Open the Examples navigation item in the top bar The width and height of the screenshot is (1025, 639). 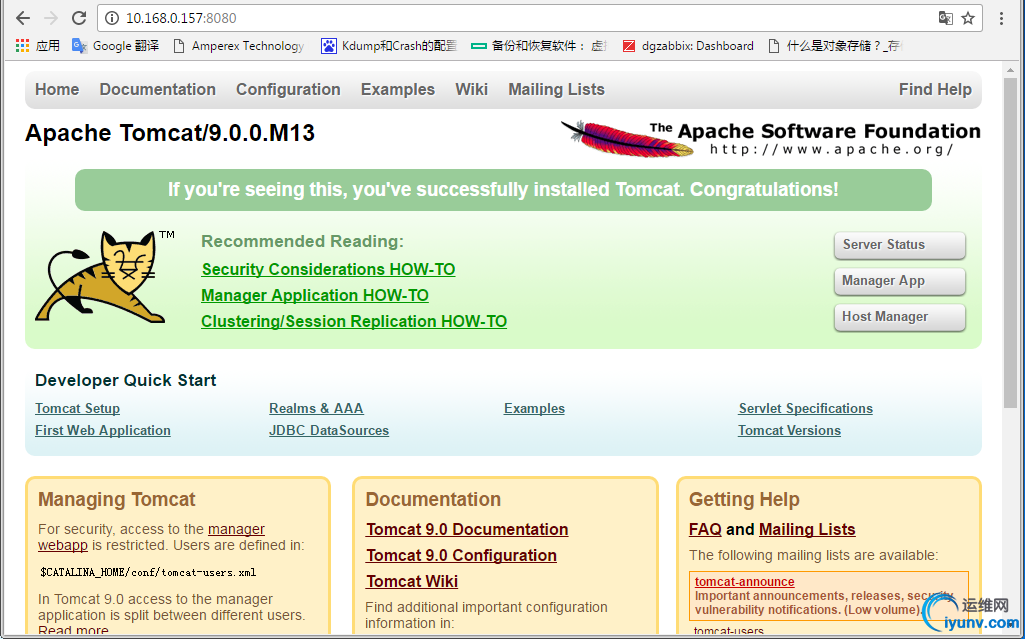point(397,90)
